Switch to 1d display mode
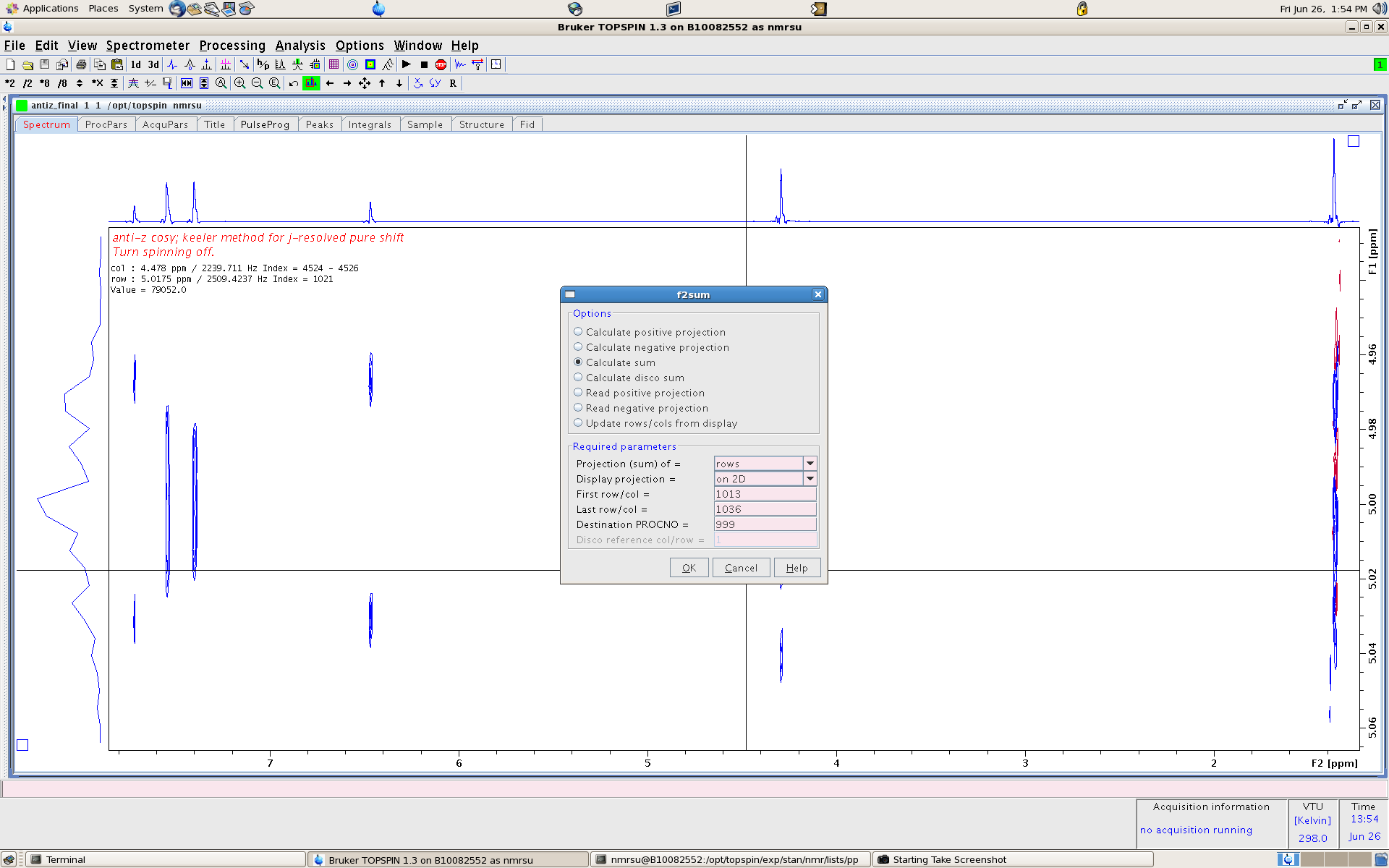 [x=135, y=64]
